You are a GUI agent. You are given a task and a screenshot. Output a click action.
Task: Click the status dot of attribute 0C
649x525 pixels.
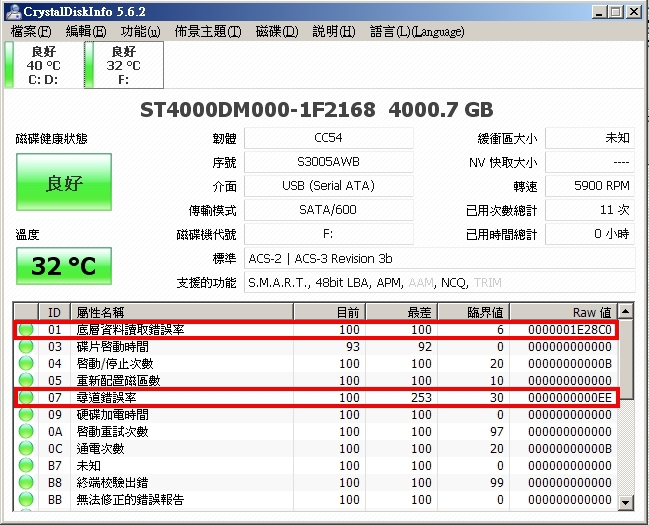[x=26, y=448]
